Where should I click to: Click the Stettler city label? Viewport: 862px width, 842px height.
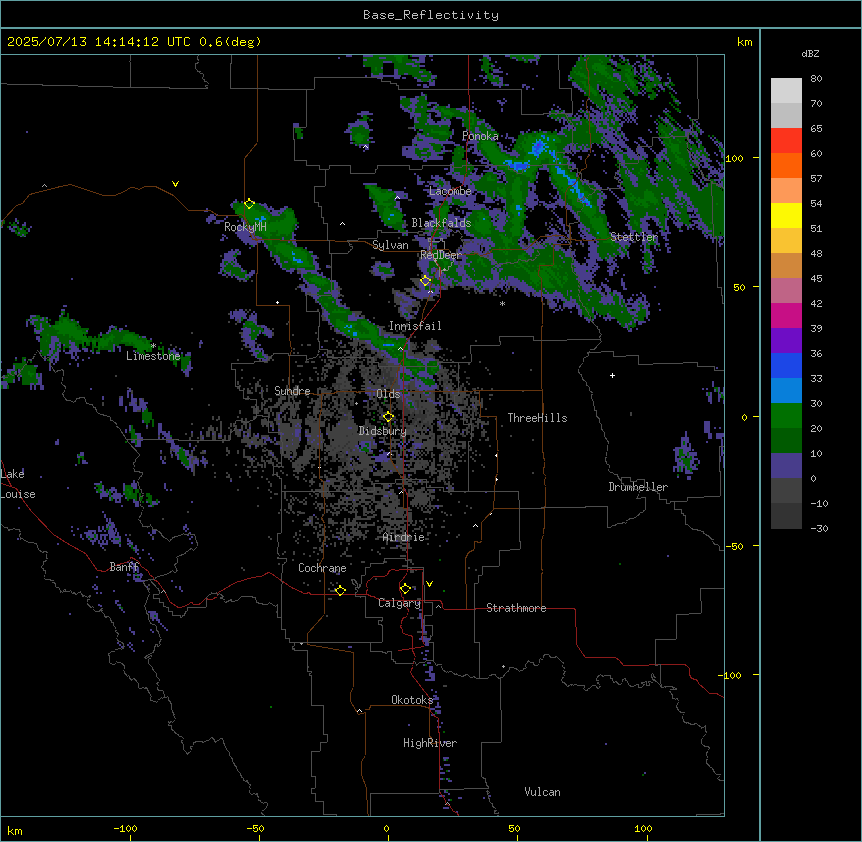point(634,237)
